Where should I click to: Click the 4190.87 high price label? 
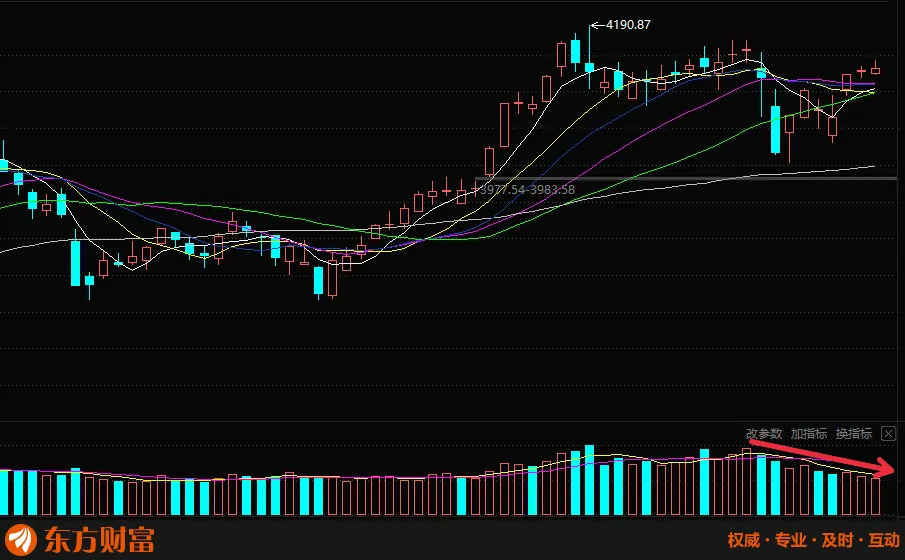click(628, 25)
